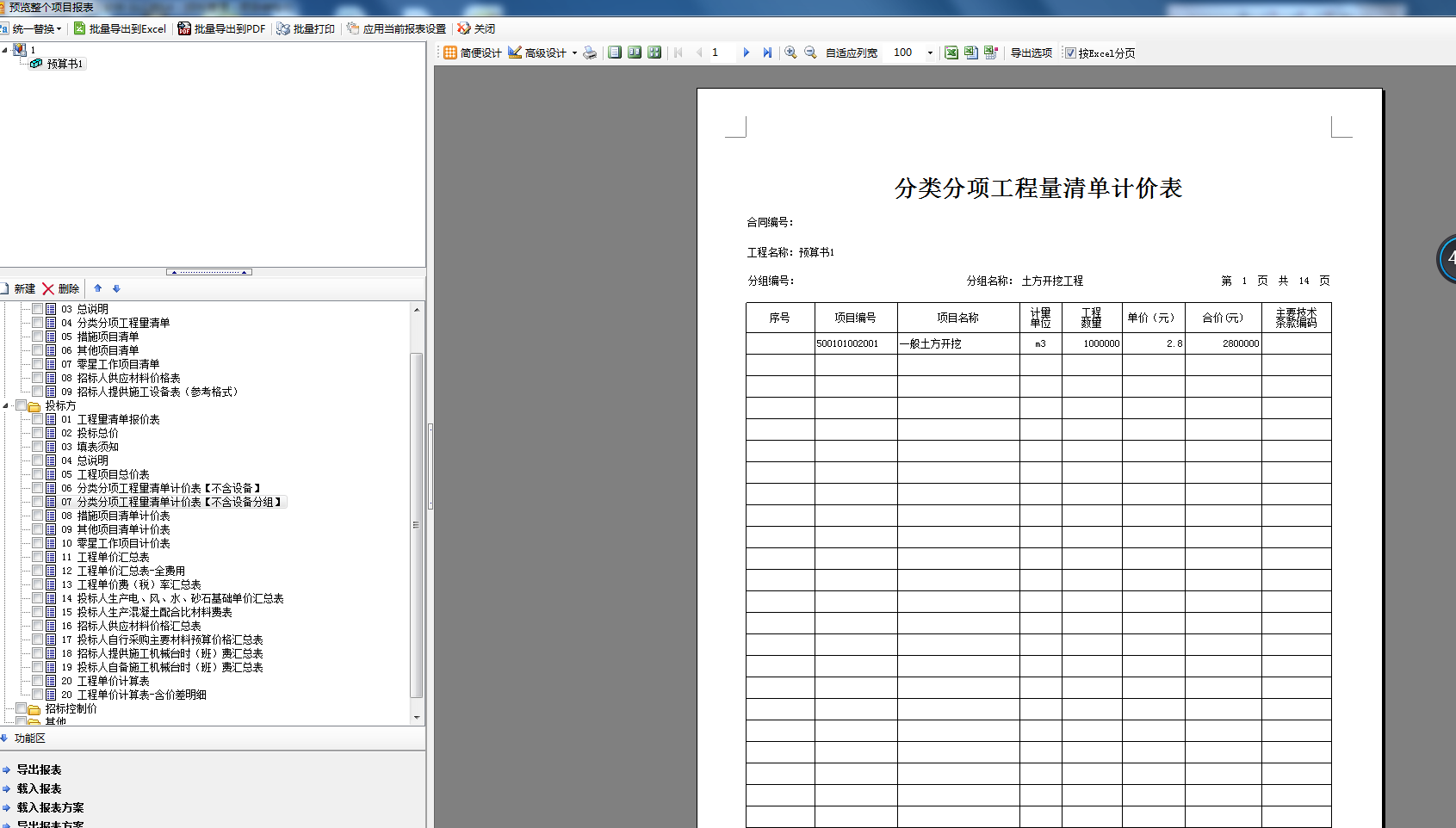Go to last page icon

coord(767,53)
